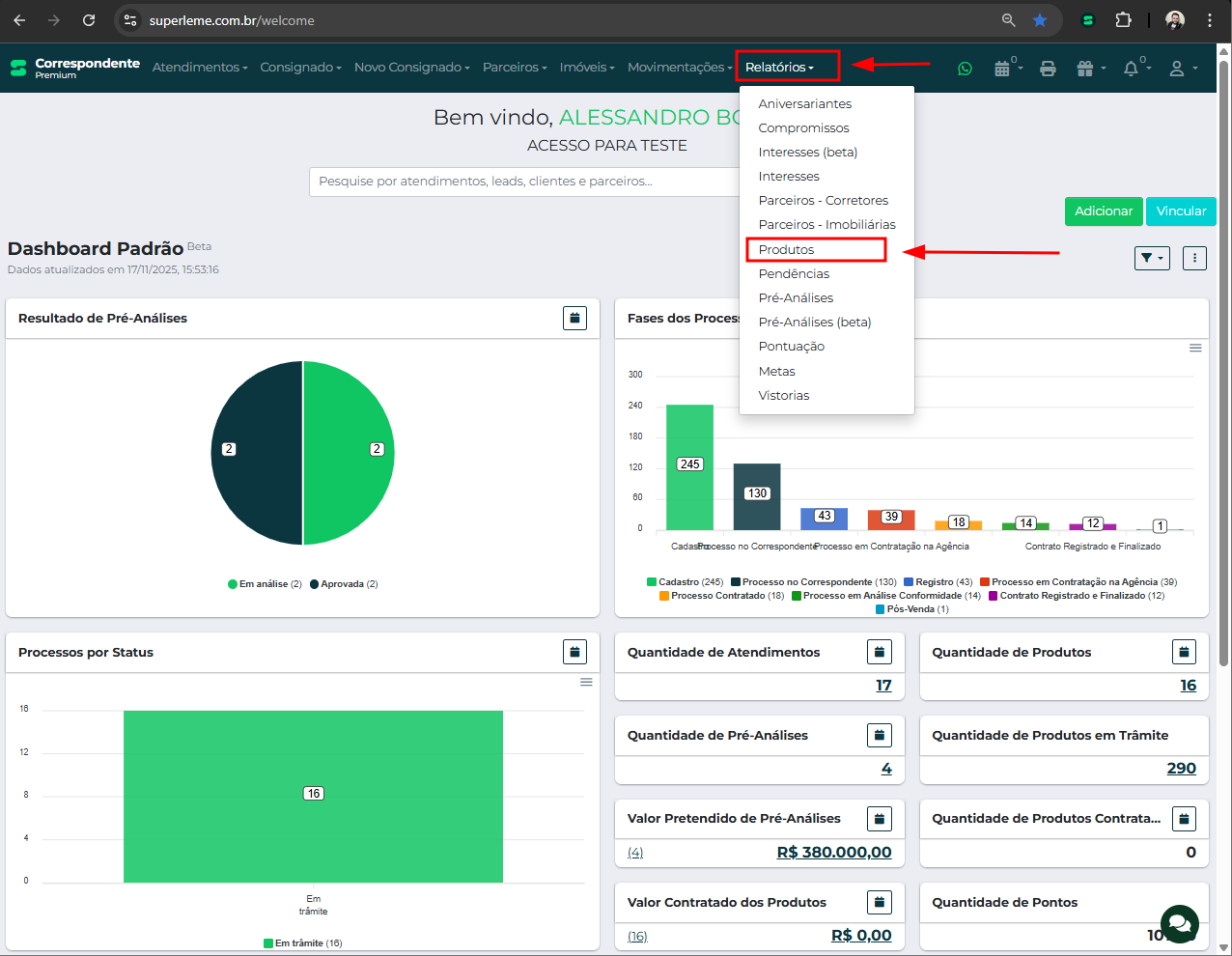The width and height of the screenshot is (1232, 956).
Task: Open the calendar icon in top navbar
Action: pos(1003,69)
